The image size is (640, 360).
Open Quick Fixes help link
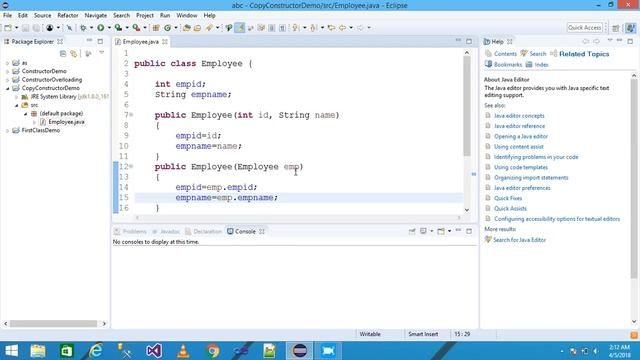508,198
